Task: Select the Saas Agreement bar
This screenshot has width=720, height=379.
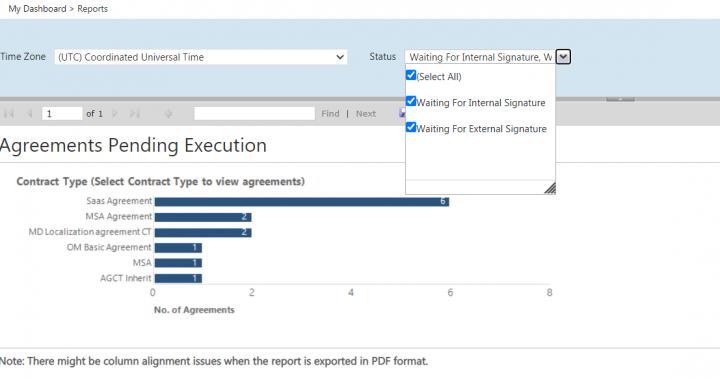Action: click(302, 202)
